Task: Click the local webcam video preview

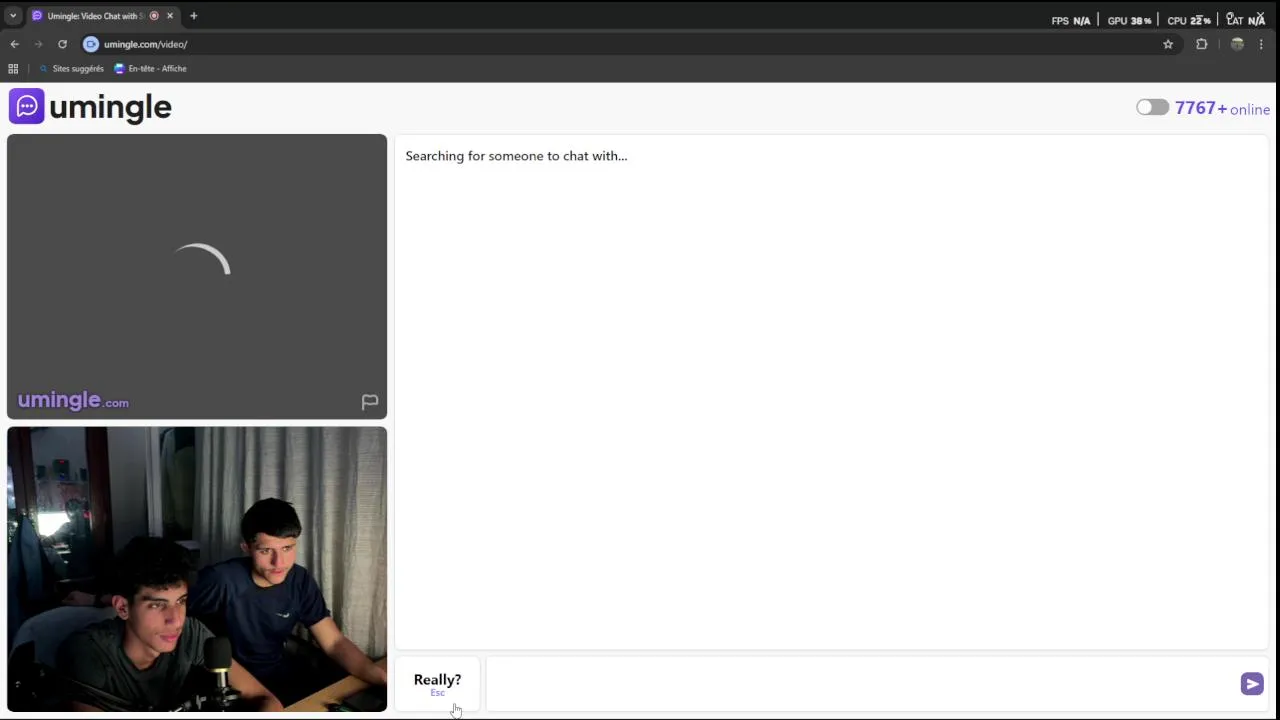Action: [x=197, y=569]
